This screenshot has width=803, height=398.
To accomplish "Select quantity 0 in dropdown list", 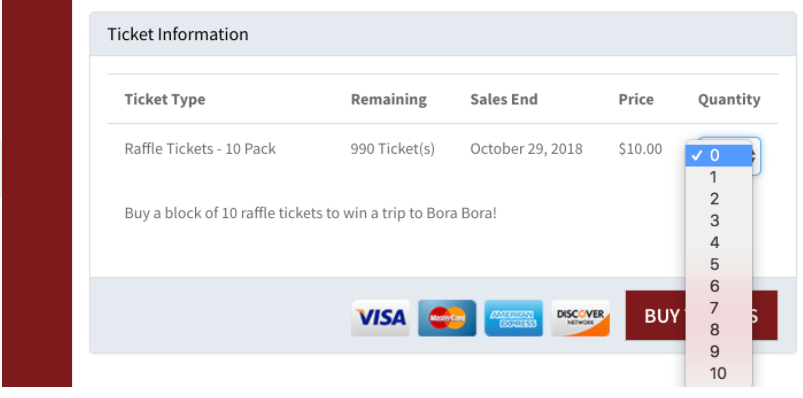I will [x=719, y=156].
